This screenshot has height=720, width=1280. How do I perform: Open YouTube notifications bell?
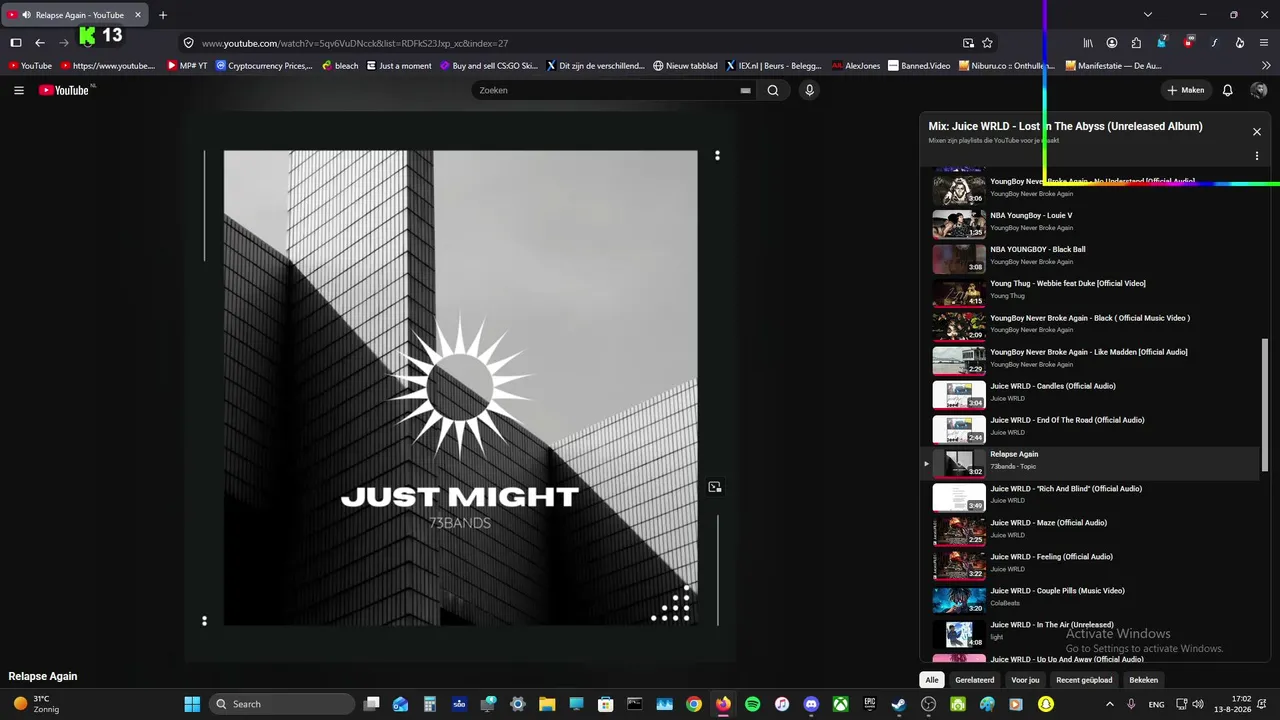(x=1228, y=90)
